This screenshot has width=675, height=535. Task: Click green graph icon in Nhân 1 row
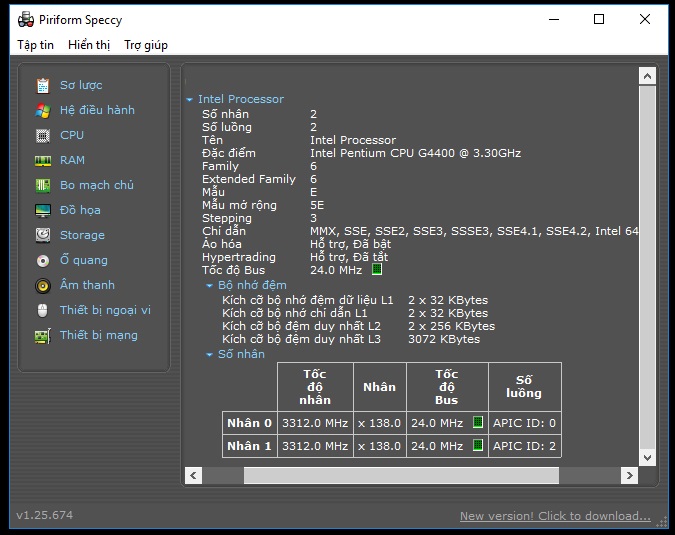coord(478,445)
